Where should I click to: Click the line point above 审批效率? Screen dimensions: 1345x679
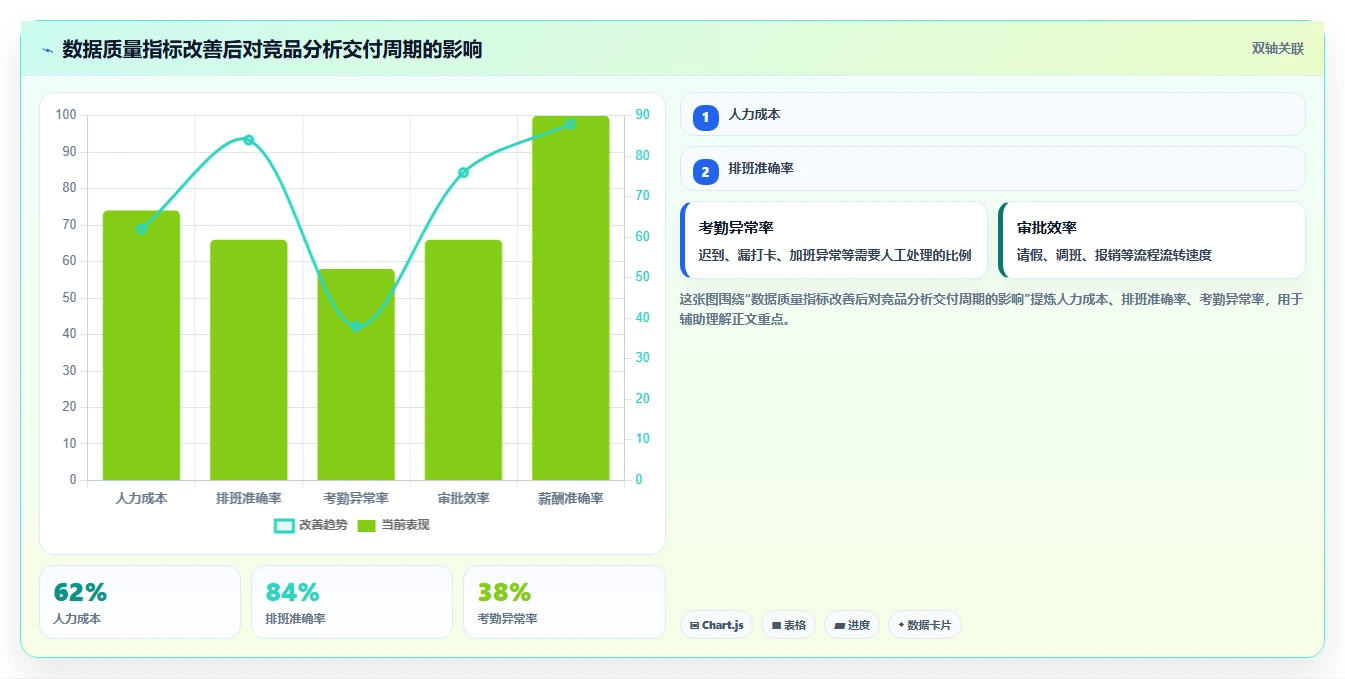463,172
